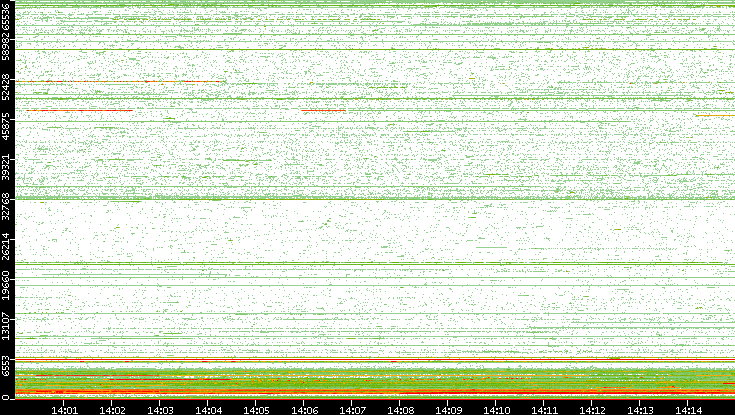Click the 14:09 time axis label
Image resolution: width=735 pixels, height=415 pixels.
click(448, 410)
